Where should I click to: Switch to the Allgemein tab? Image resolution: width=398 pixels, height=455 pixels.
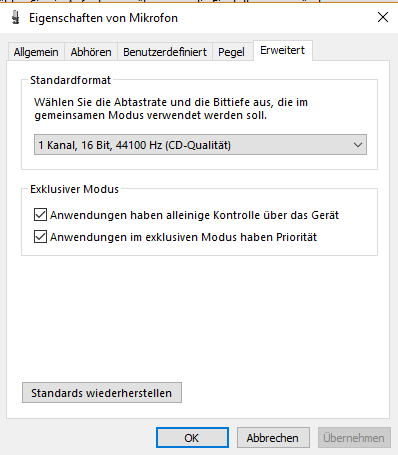click(36, 52)
